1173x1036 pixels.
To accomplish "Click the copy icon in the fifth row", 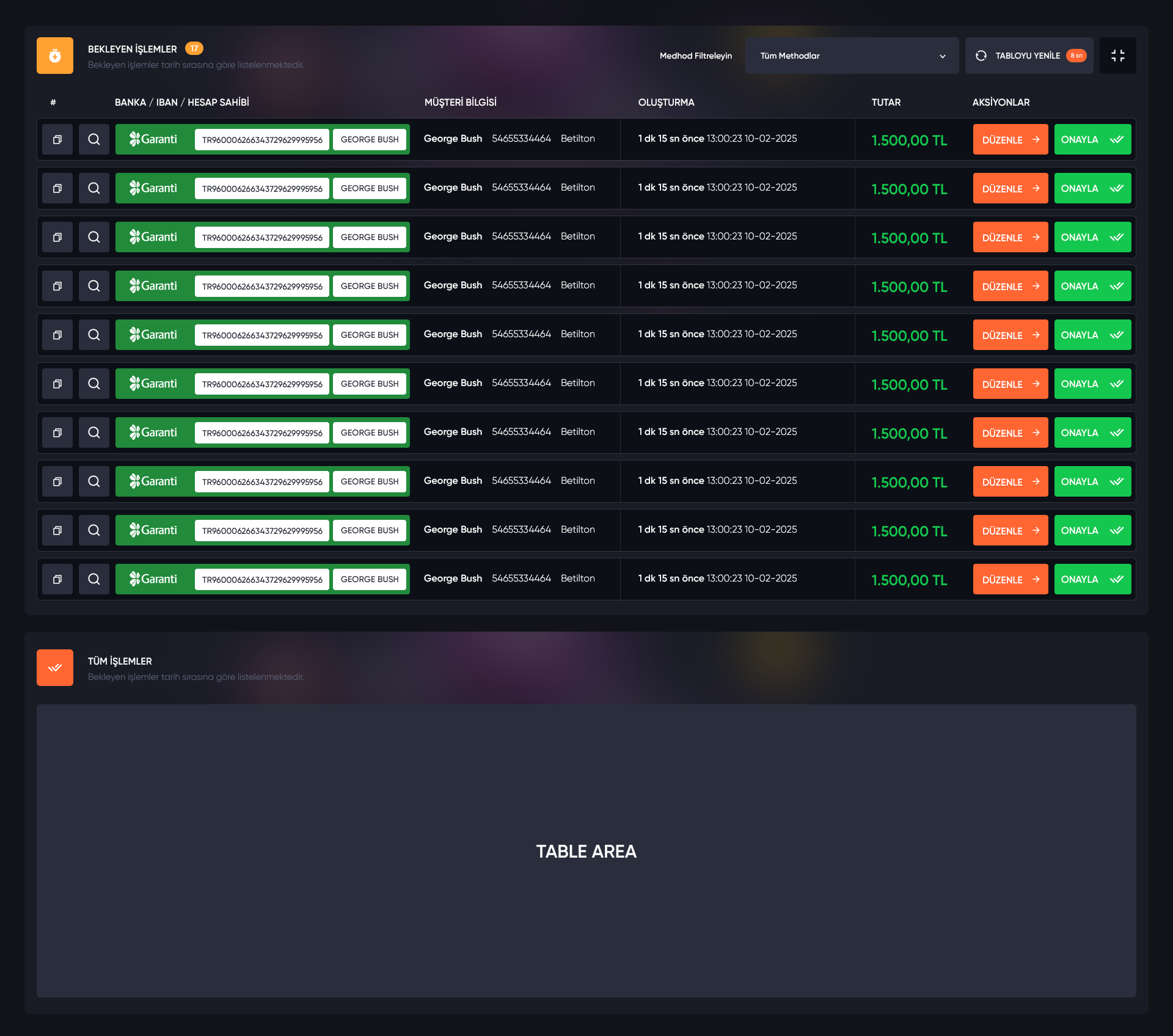I will click(57, 335).
